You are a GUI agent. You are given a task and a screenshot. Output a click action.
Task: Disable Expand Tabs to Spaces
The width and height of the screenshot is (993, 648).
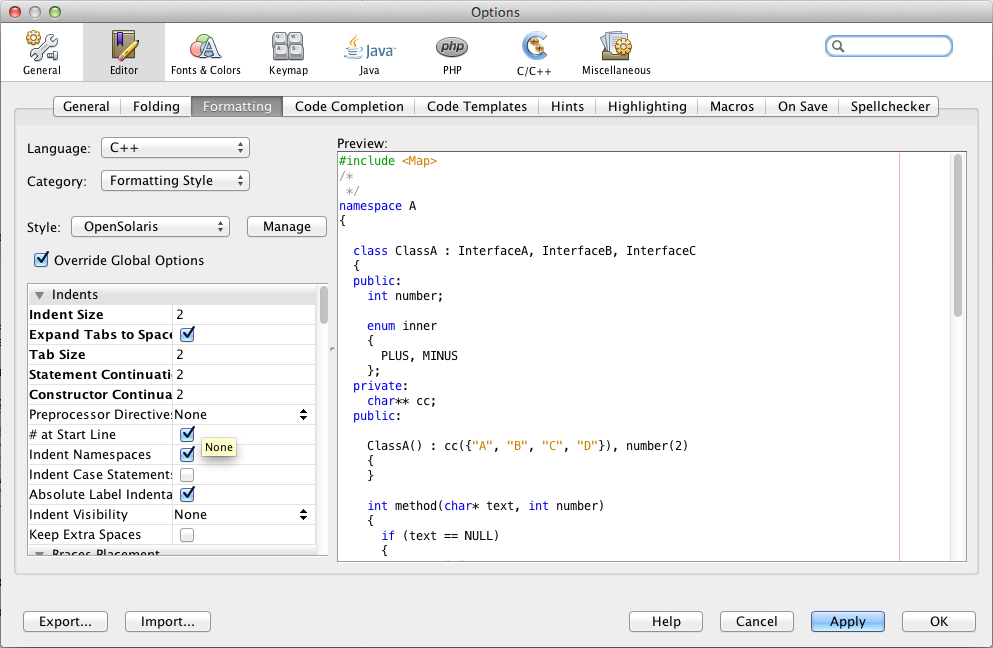click(x=186, y=334)
